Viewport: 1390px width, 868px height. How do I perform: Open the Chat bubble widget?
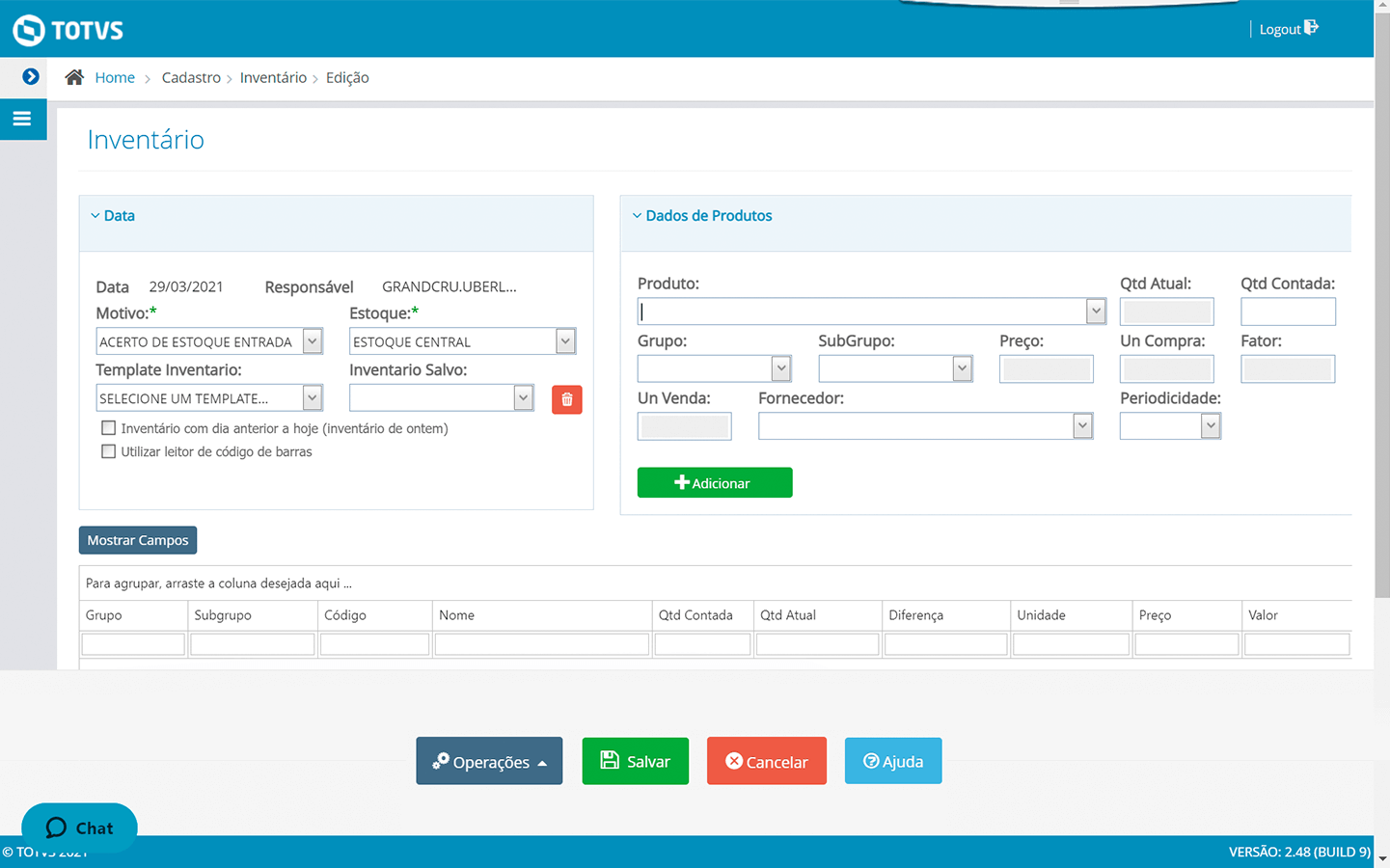tap(79, 827)
